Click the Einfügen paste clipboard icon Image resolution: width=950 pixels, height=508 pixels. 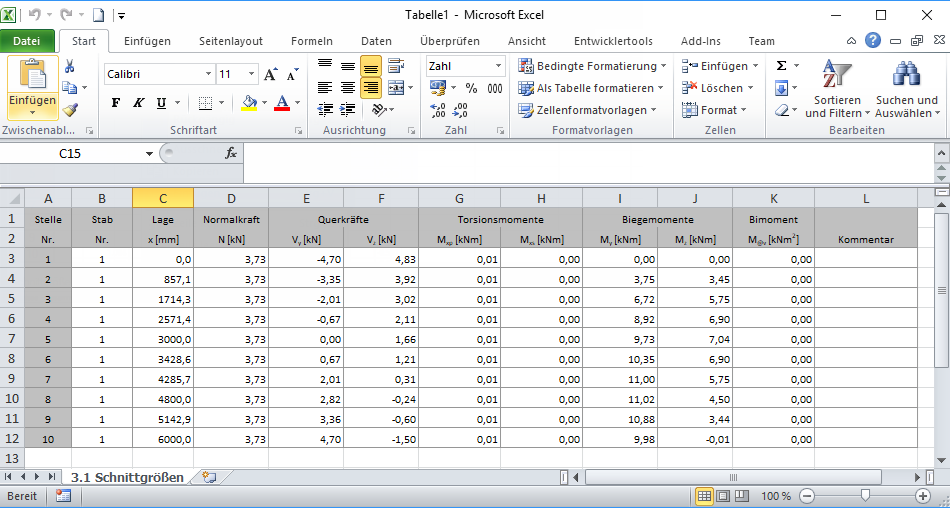click(x=33, y=75)
